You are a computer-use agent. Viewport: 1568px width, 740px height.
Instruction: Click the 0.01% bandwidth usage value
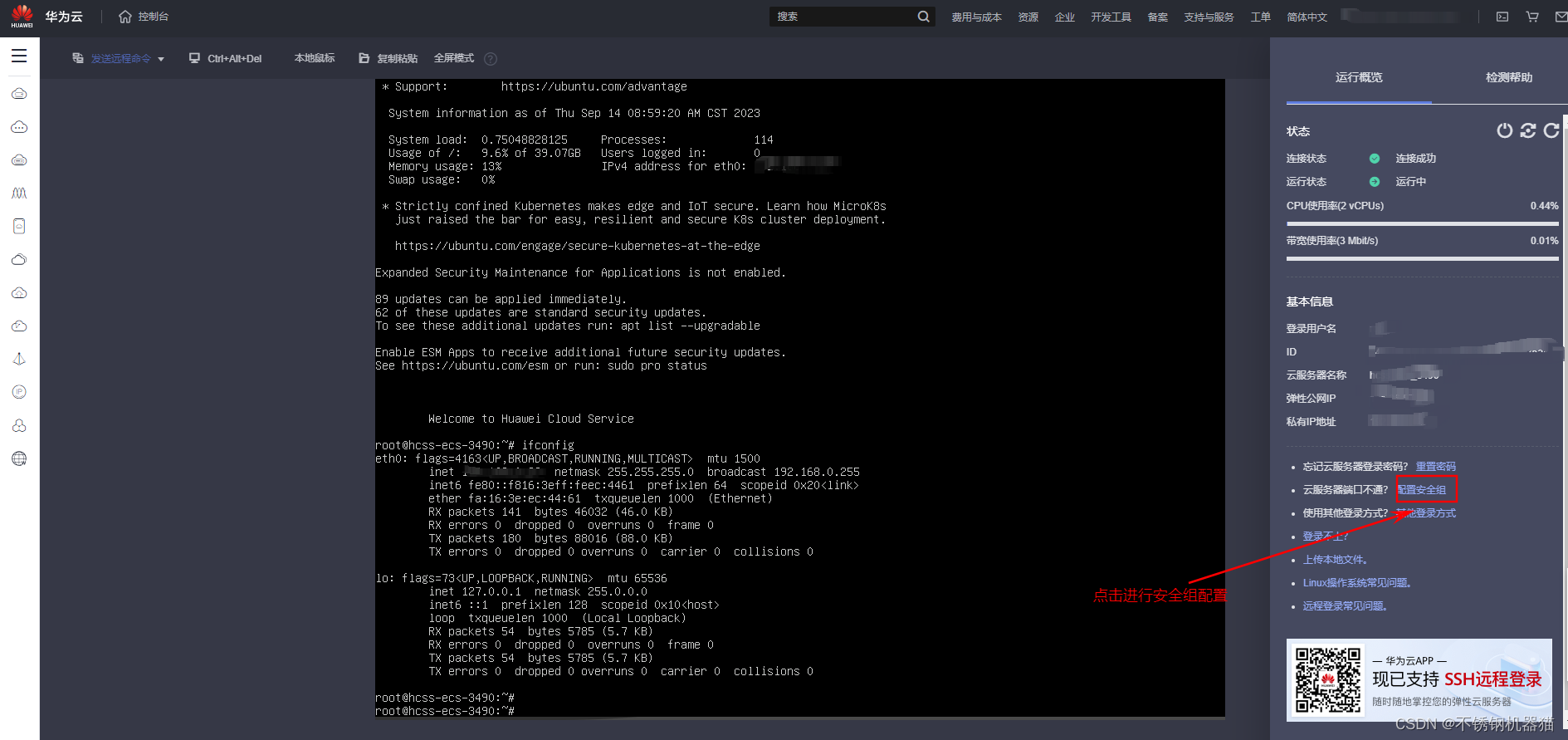click(x=1544, y=241)
